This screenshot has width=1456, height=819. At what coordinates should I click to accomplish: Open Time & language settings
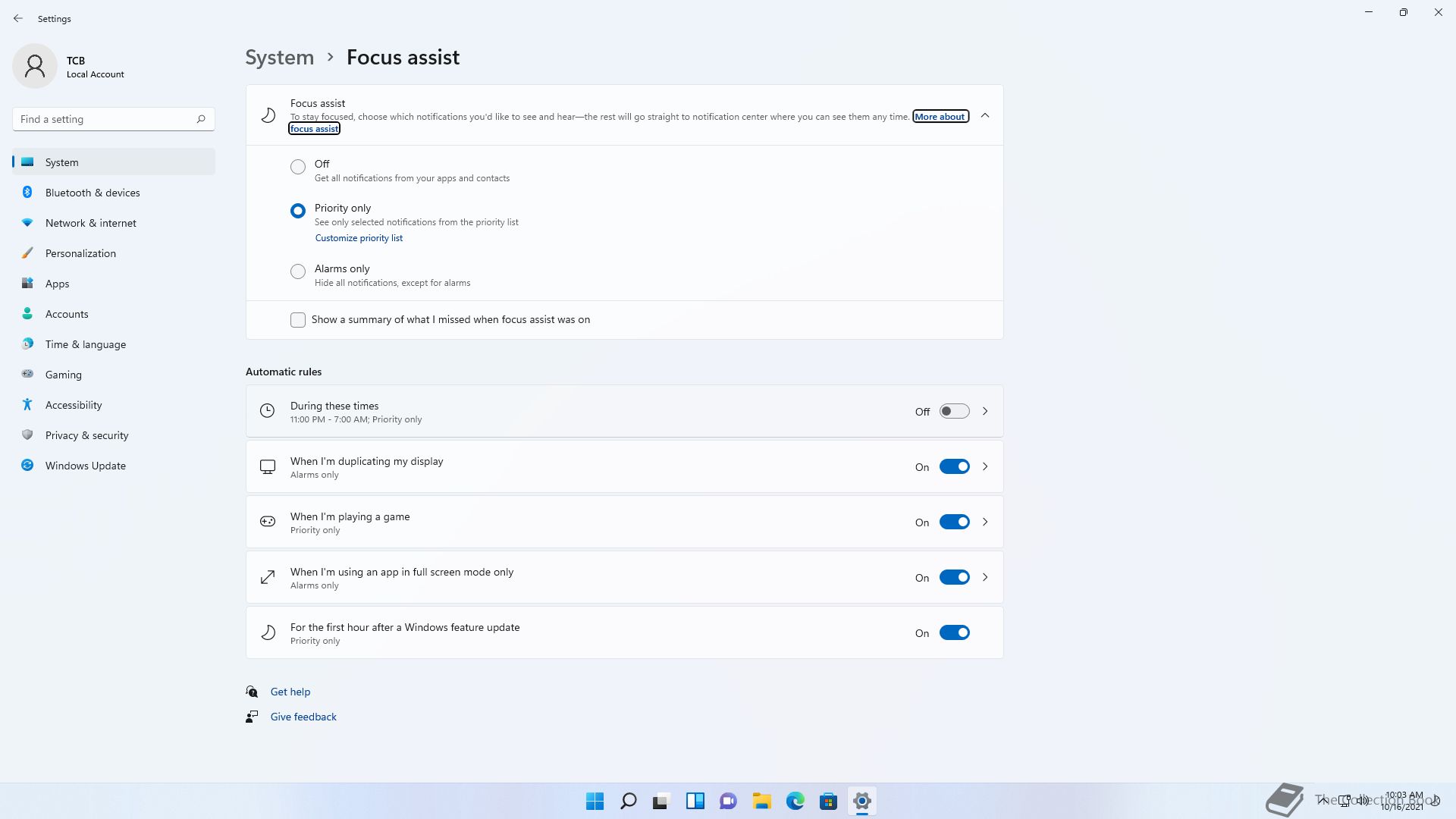pos(114,344)
